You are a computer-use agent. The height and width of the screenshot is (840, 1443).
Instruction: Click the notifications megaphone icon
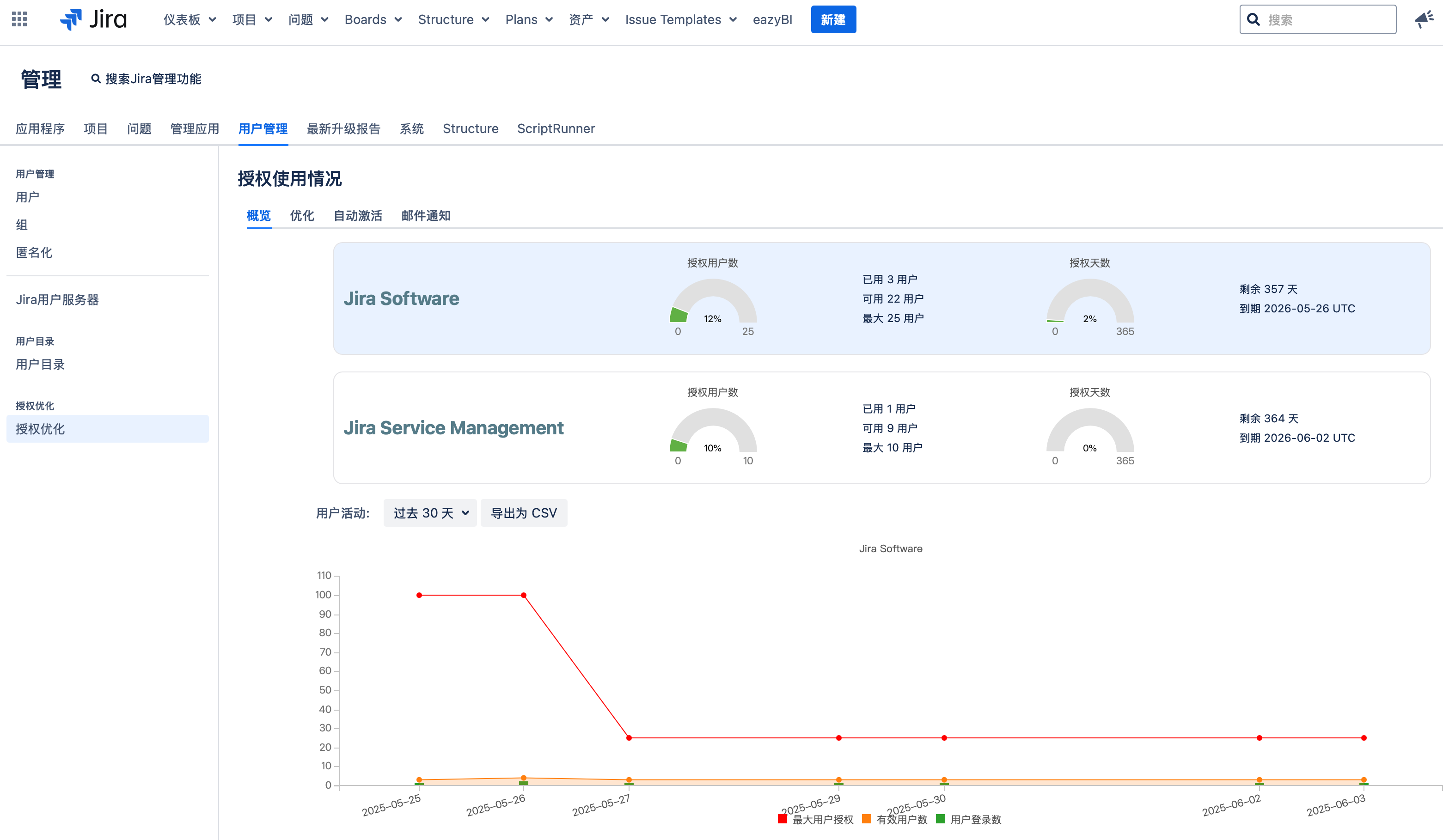click(x=1424, y=19)
